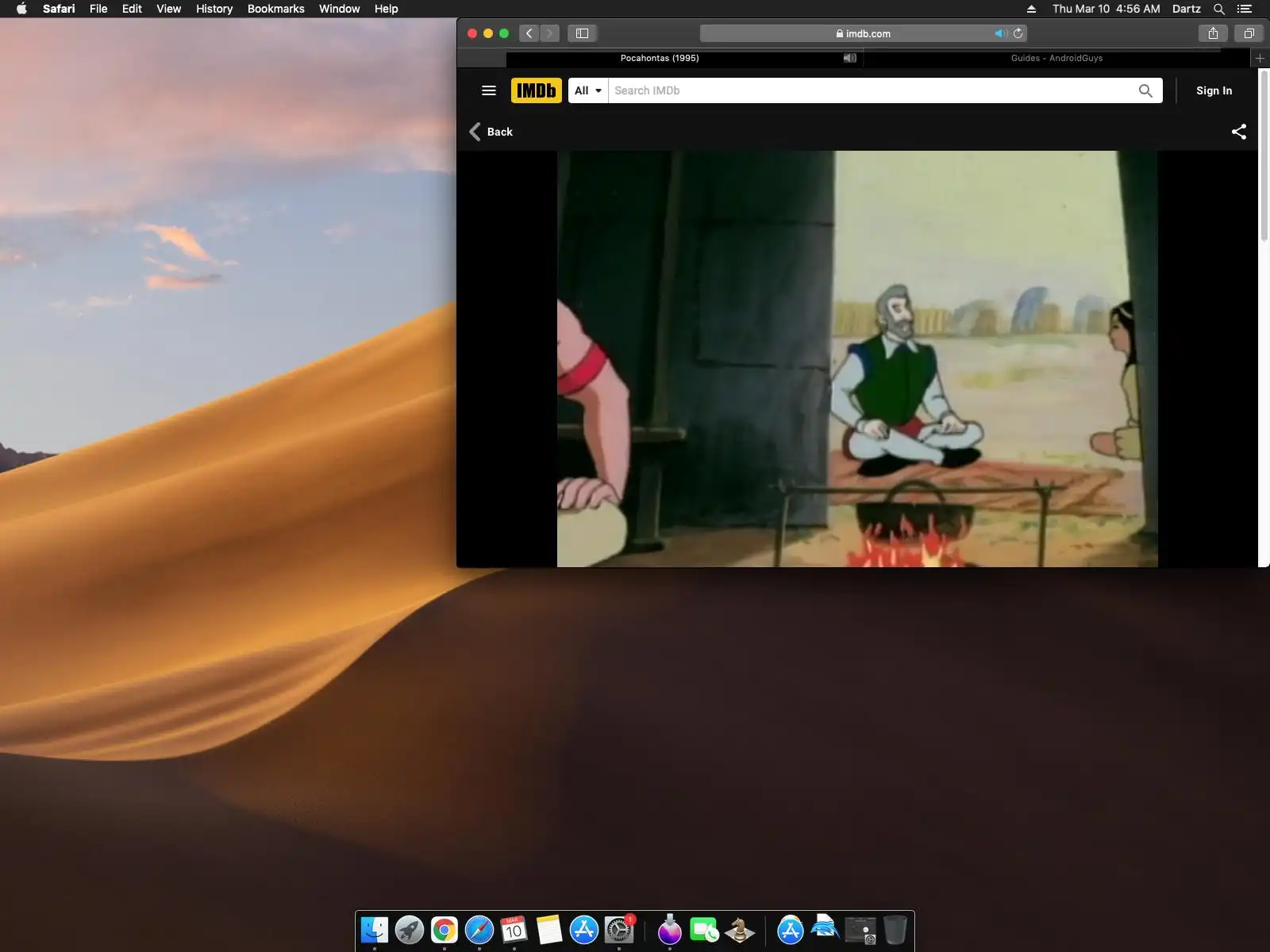Switch to the Guides - AndroidGuys tab
The height and width of the screenshot is (952, 1270).
(x=1056, y=58)
